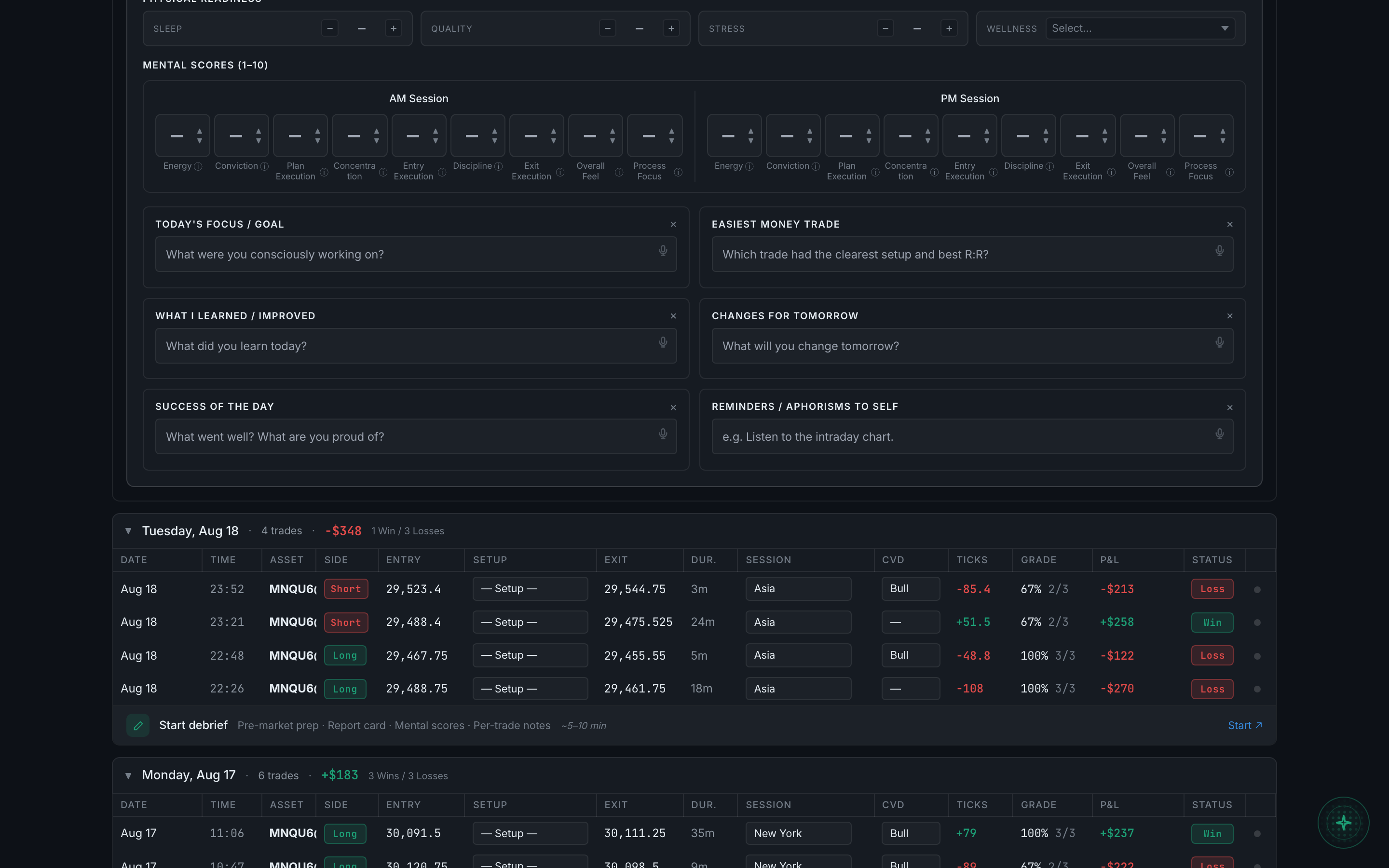The image size is (1389, 868).
Task: Click status dot on the 23:52 trade row
Action: pyautogui.click(x=1257, y=590)
